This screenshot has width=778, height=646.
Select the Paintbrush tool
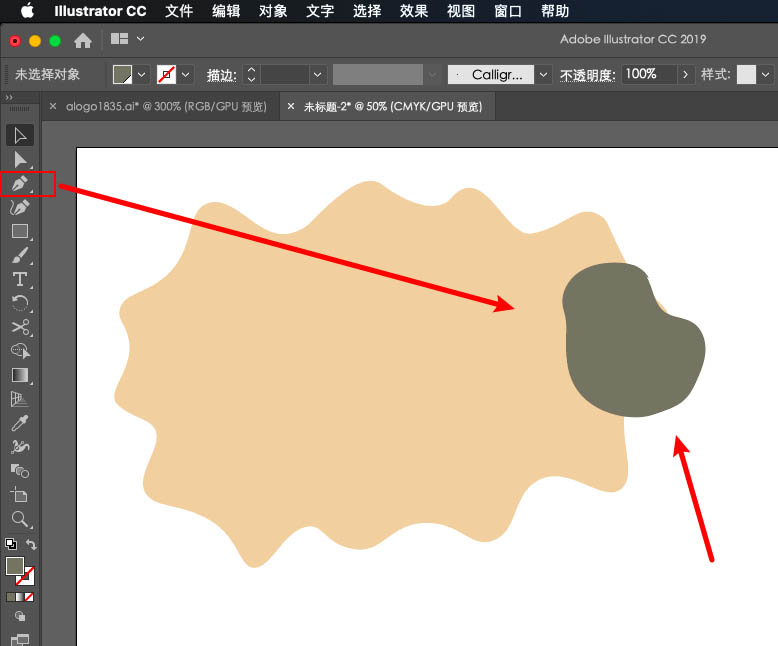[20, 256]
